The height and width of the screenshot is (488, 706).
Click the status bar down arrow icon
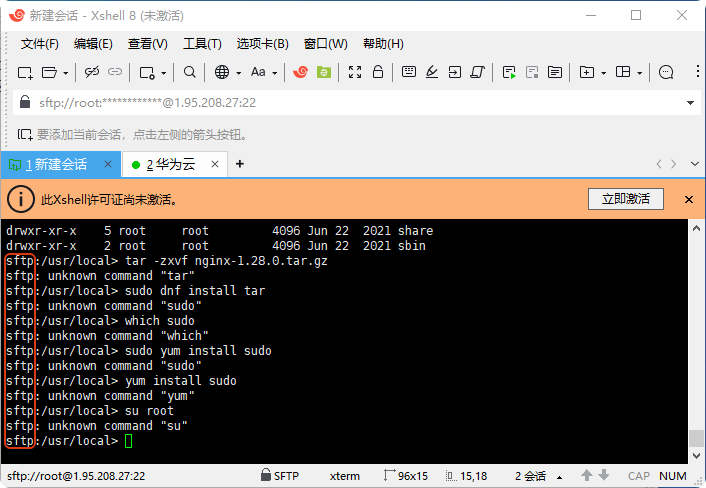(x=604, y=475)
